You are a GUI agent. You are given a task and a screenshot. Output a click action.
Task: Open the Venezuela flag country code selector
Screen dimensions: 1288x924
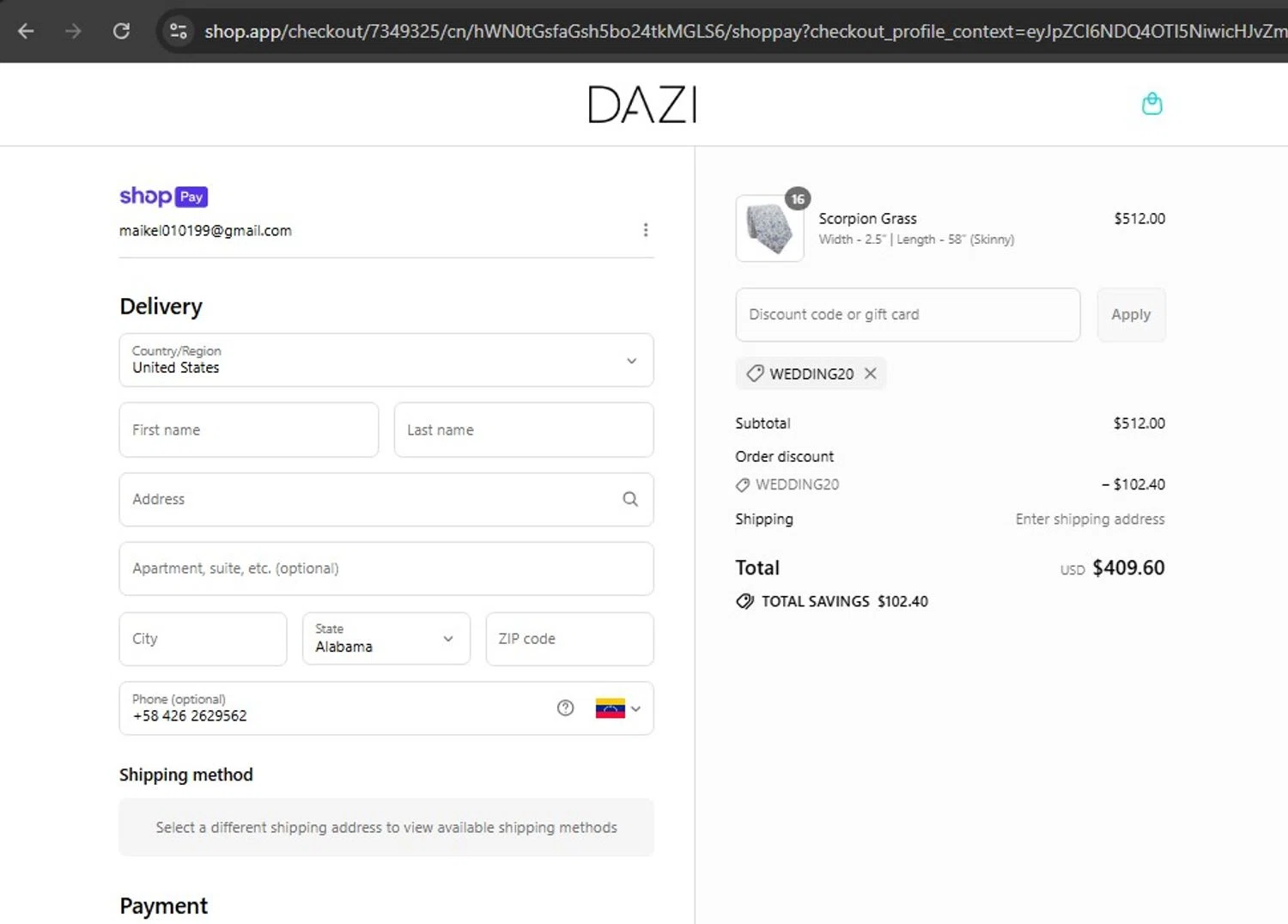(x=618, y=708)
